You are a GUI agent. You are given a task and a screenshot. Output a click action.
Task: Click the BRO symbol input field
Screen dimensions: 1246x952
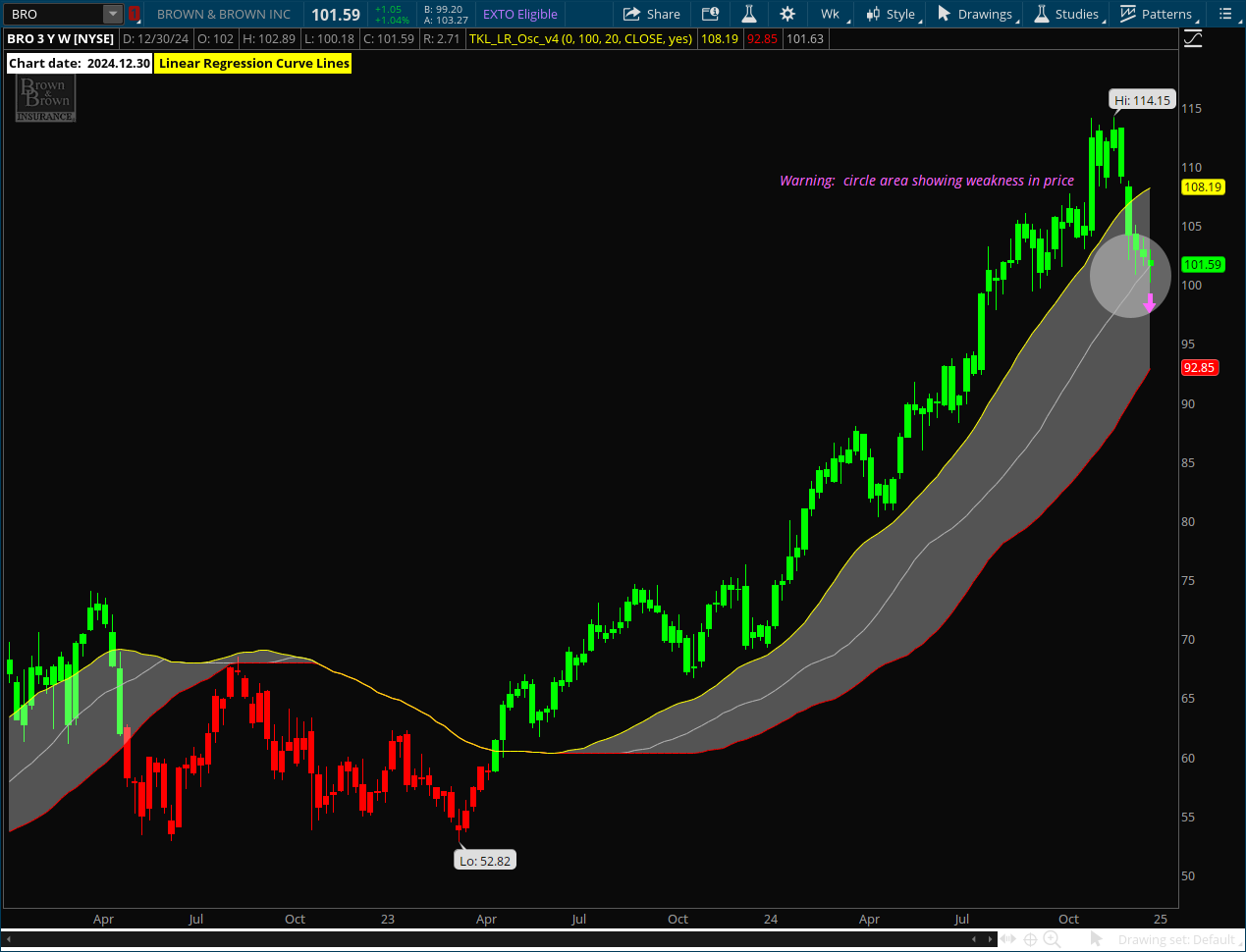click(55, 14)
